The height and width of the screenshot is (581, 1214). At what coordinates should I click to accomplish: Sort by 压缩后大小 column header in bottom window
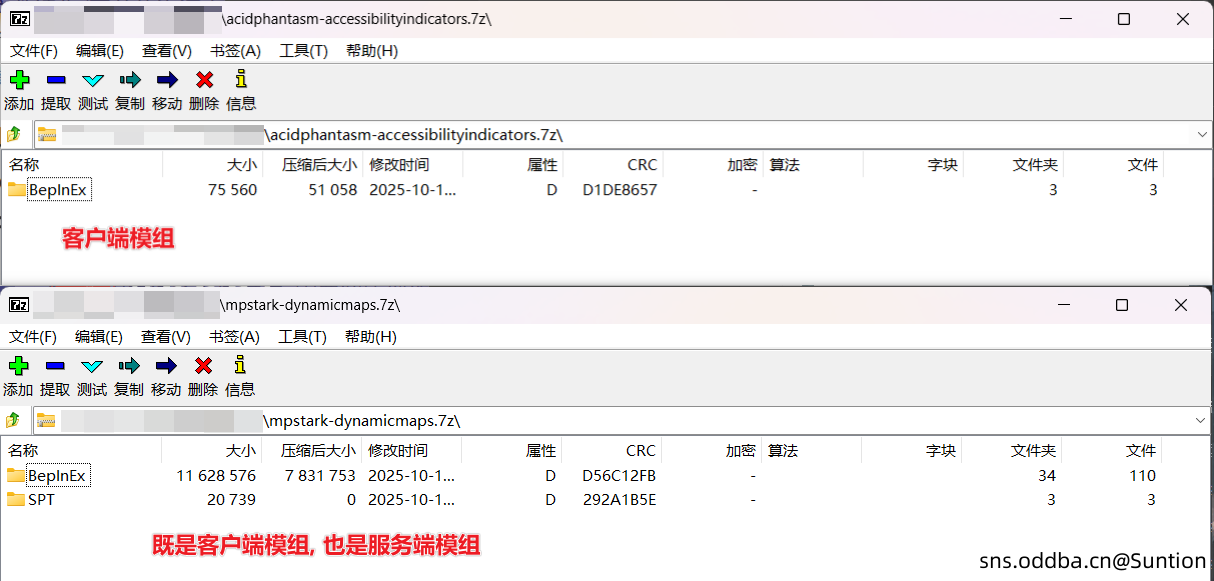[x=318, y=451]
